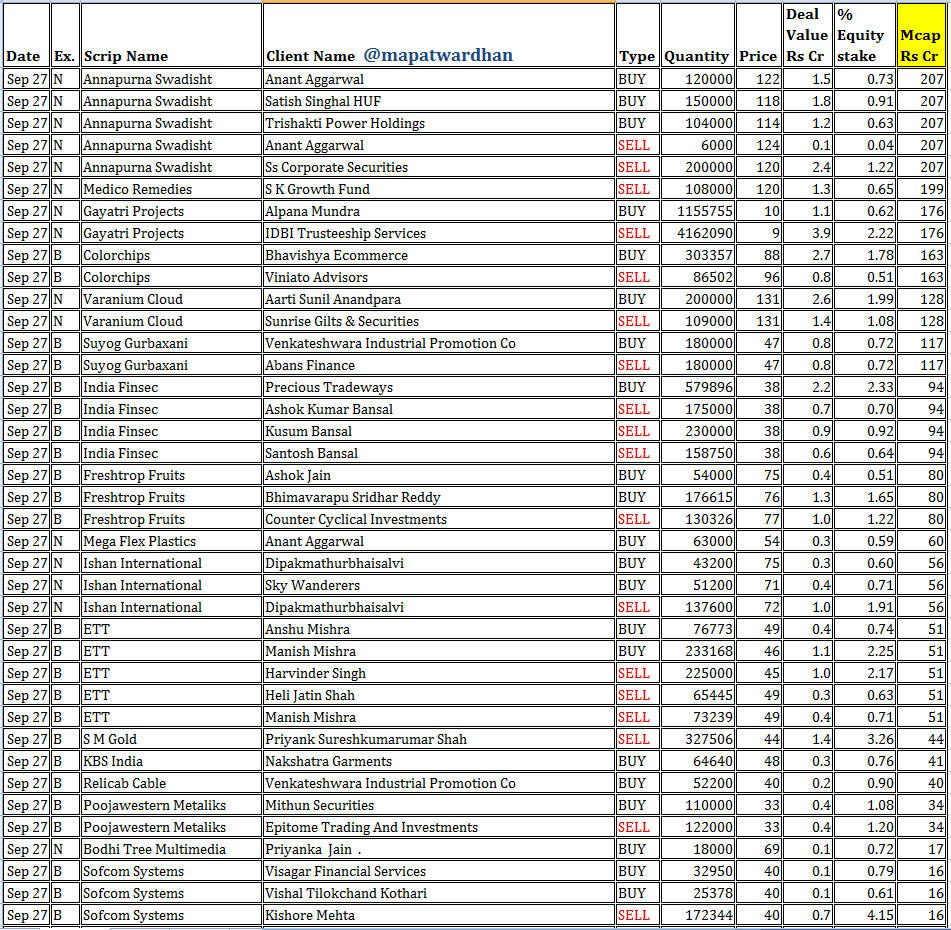Select Kusum Bansal cell
This screenshot has width=951, height=930.
pos(439,431)
